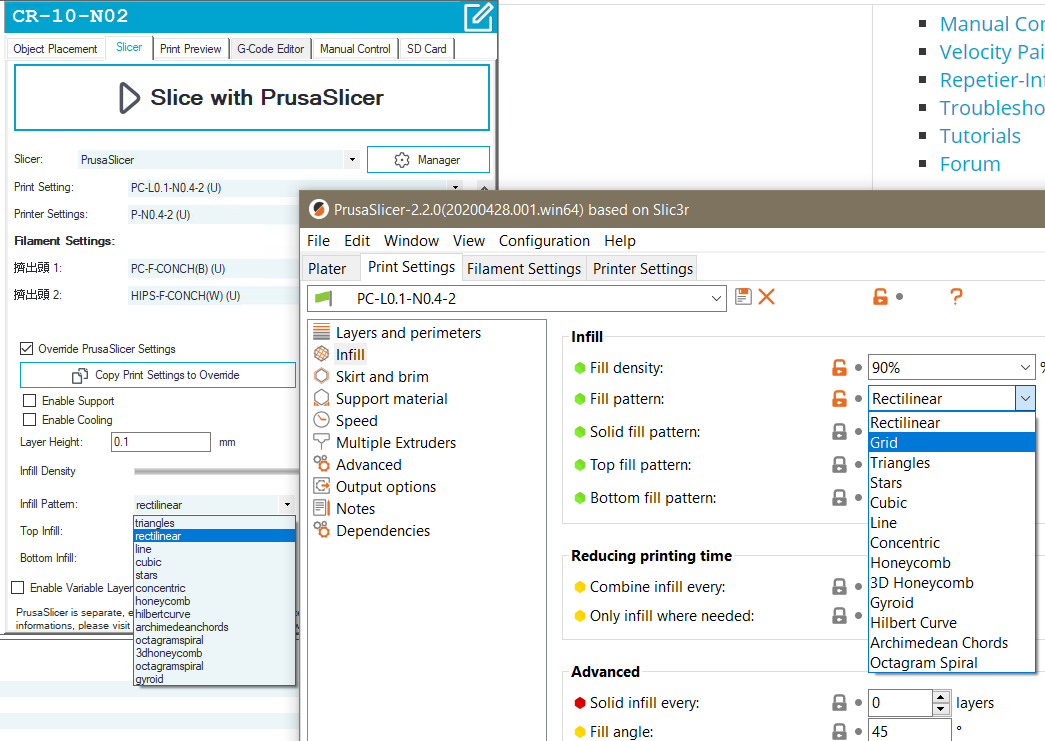Click the lock icon for Solid infill every
Screen dimensions: 1045x741
[839, 702]
